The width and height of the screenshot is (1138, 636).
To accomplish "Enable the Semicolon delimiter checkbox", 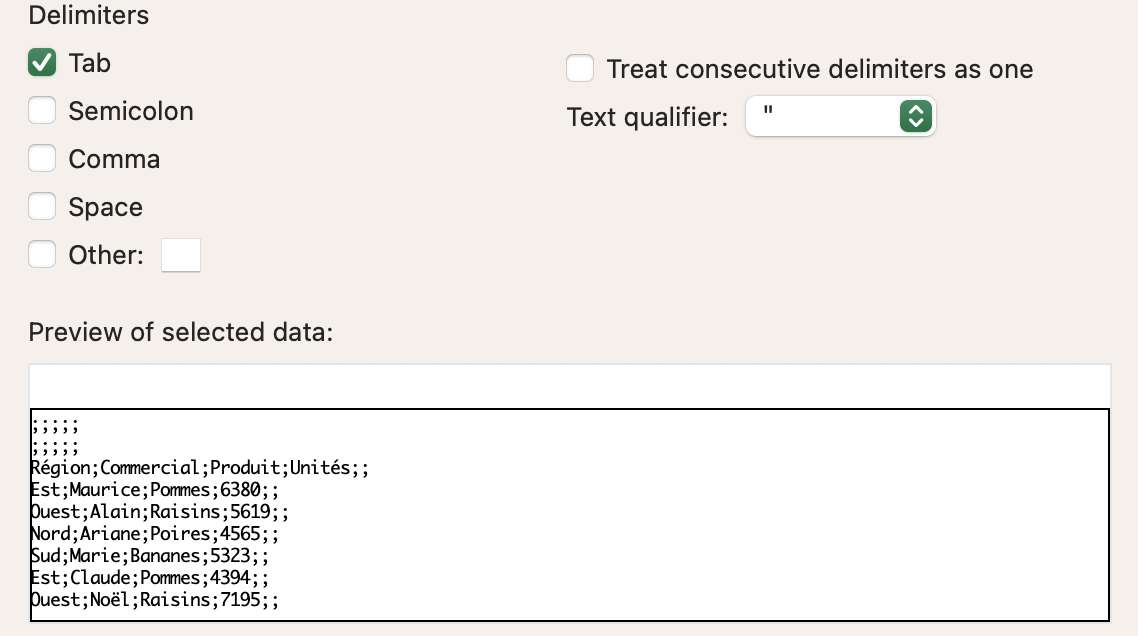I will tap(42, 111).
